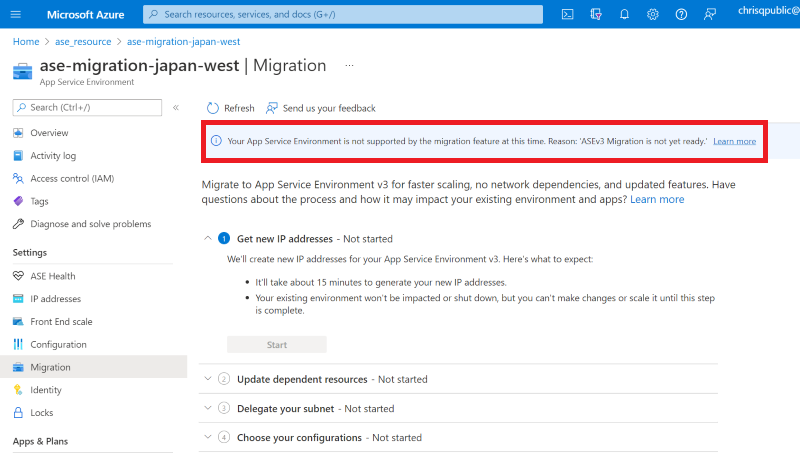Expand the Delegate your subnet step

pyautogui.click(x=208, y=408)
